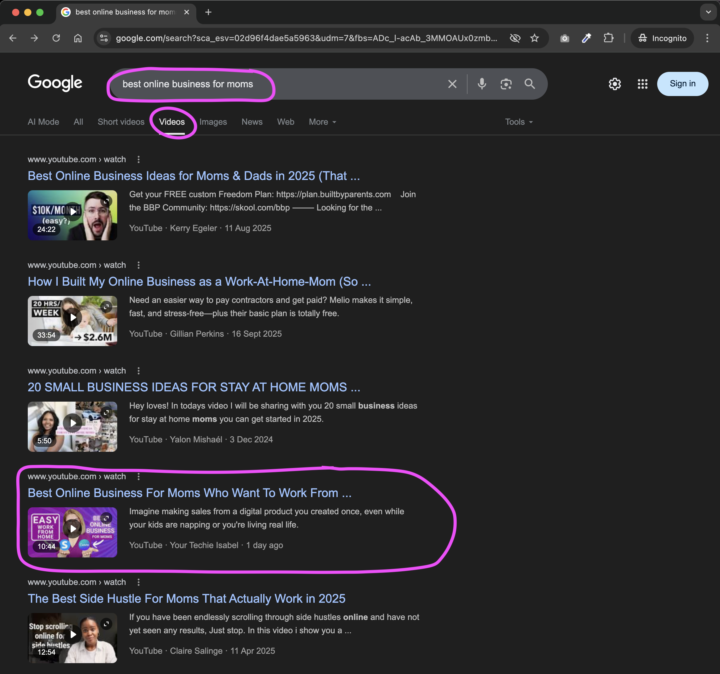Switch to the Images tab

coord(213,122)
